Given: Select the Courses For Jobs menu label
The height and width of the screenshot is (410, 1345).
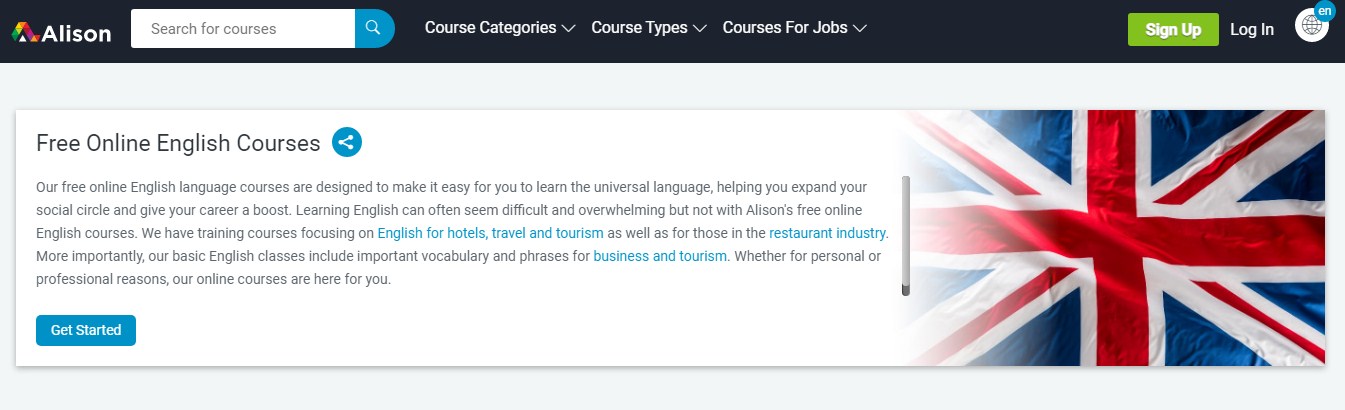Looking at the screenshot, I should point(786,28).
